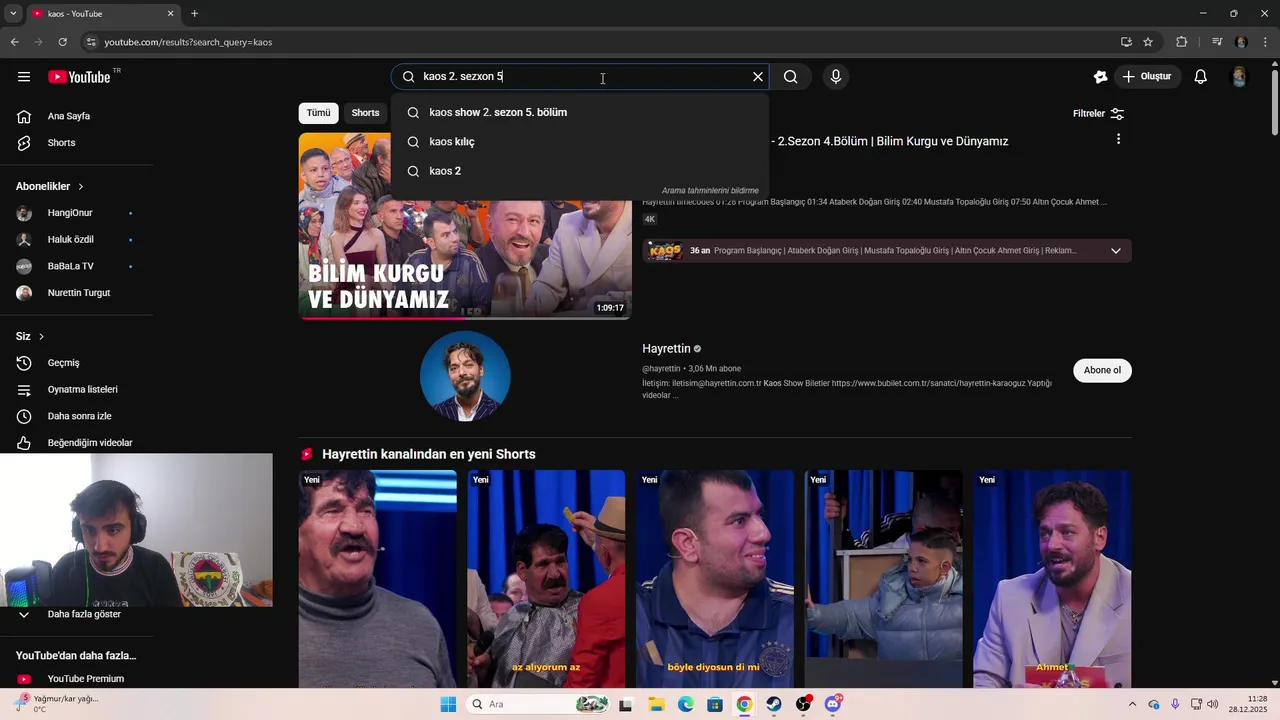Reload the page with refresh icon

[63, 42]
